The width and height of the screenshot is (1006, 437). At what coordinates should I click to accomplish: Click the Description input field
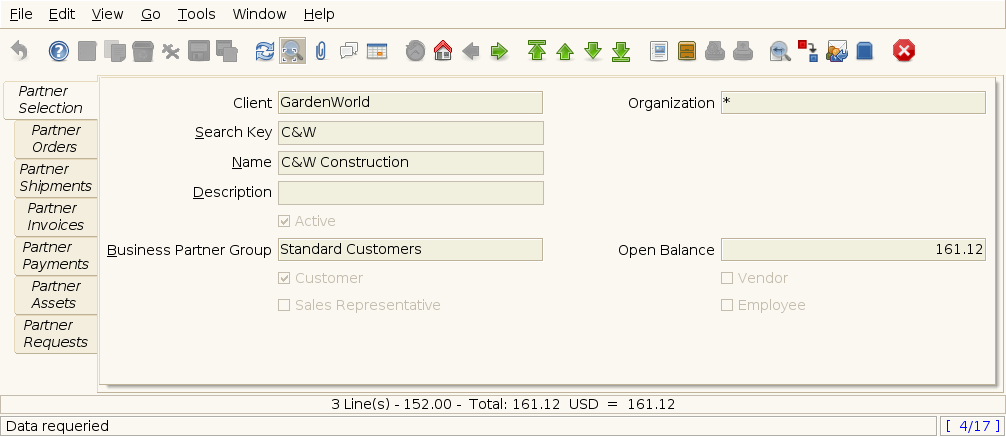coord(410,192)
